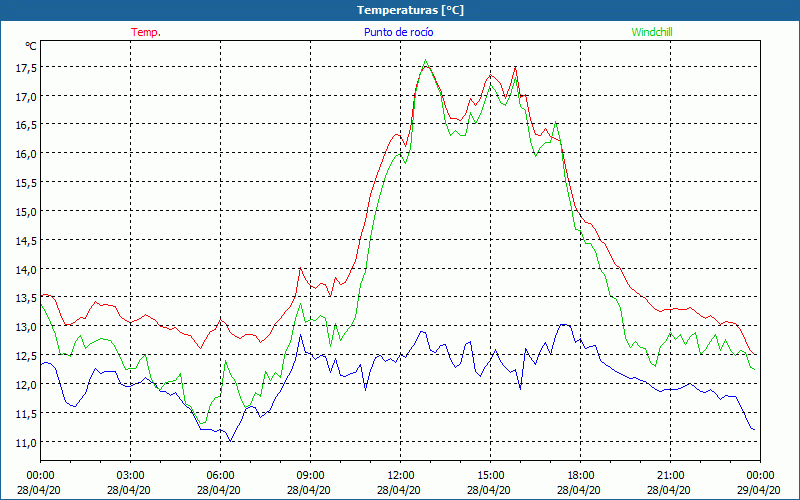Click the 14,5 y-axis value
The height and width of the screenshot is (500, 800).
[26, 240]
